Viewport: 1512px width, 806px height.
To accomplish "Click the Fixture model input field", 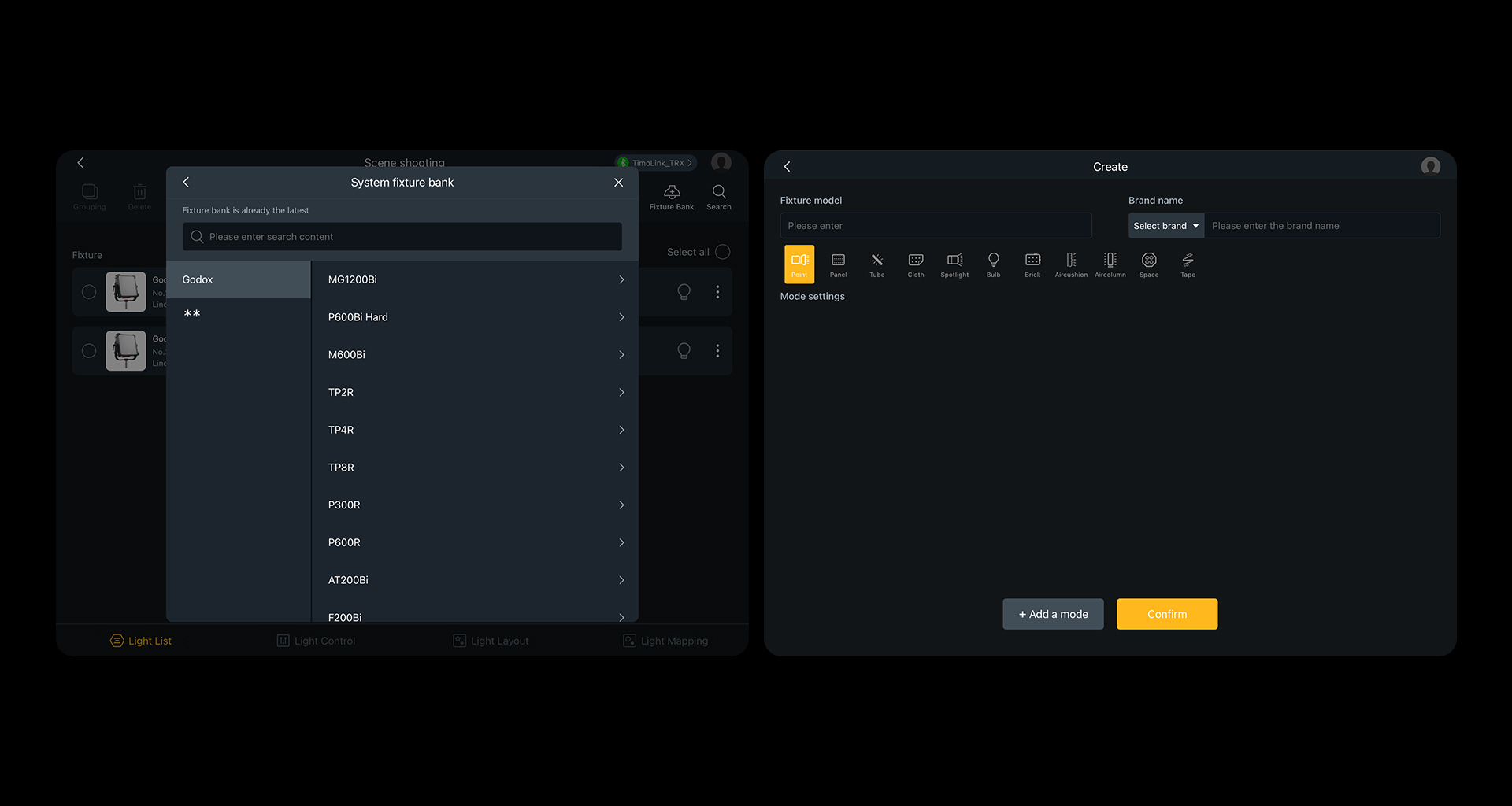I will (936, 226).
